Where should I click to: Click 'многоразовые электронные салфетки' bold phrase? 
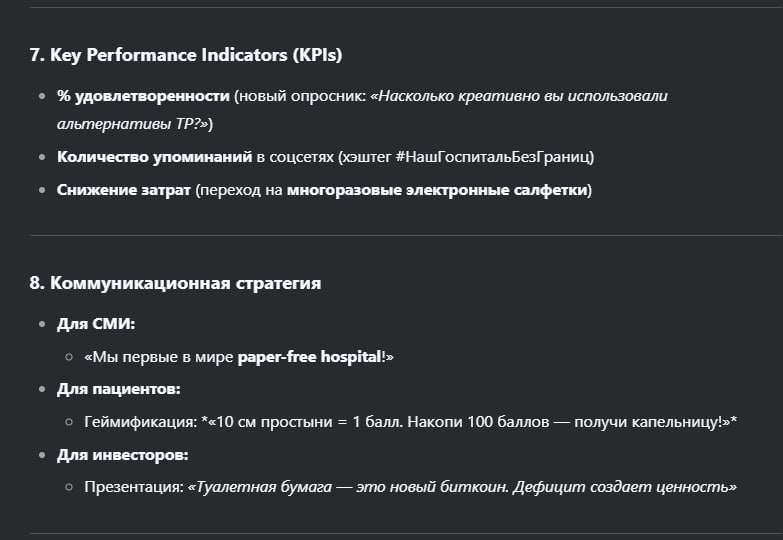pos(437,190)
